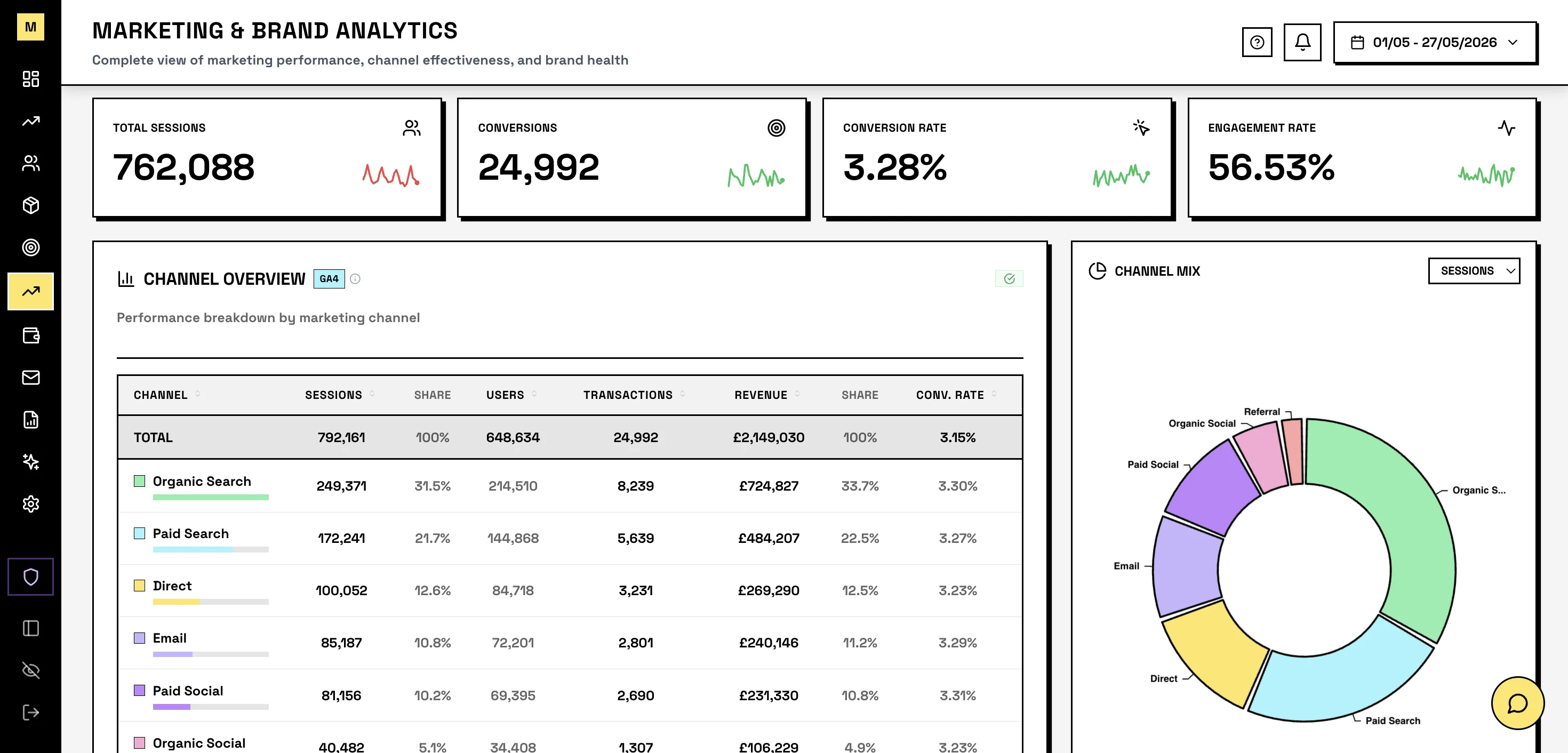Select the Direct row label
This screenshot has height=753, width=1568.
(x=172, y=586)
